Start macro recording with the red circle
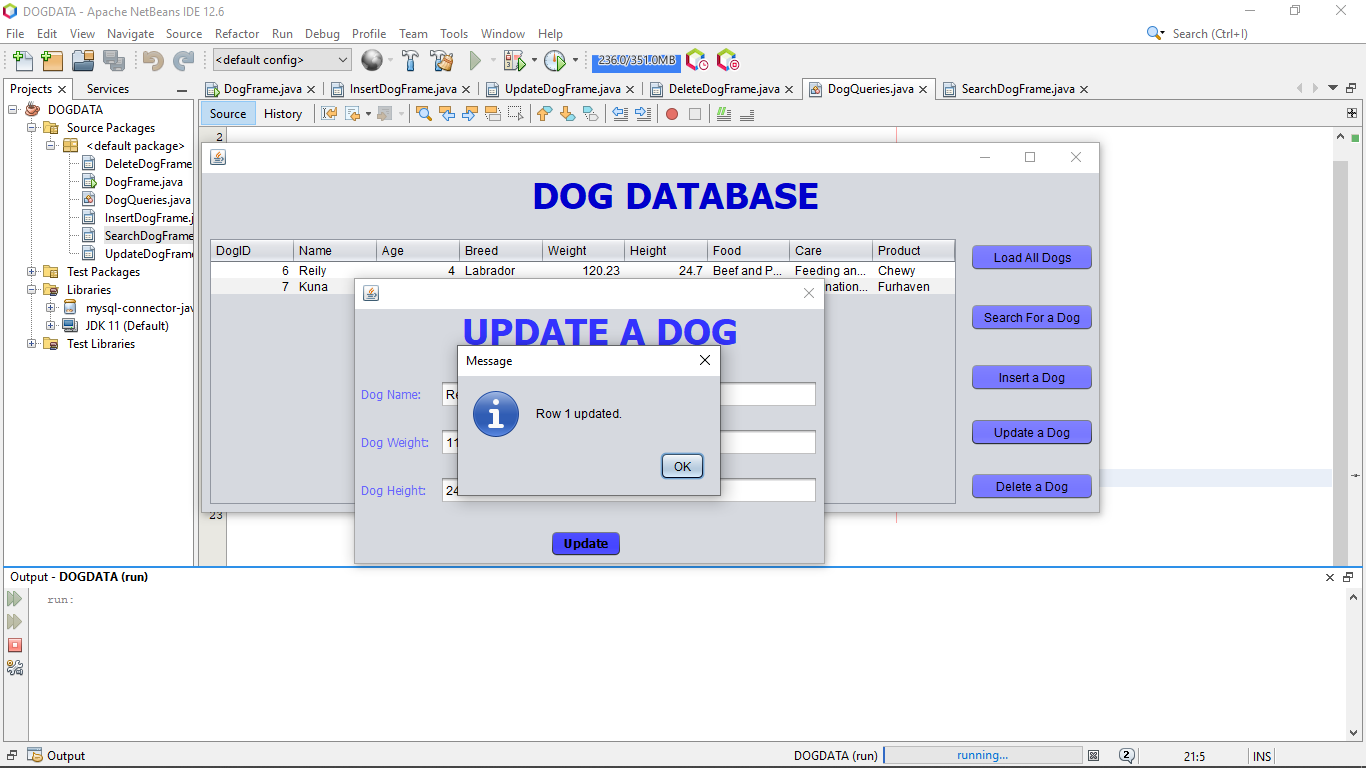The height and width of the screenshot is (768, 1366). (x=672, y=114)
